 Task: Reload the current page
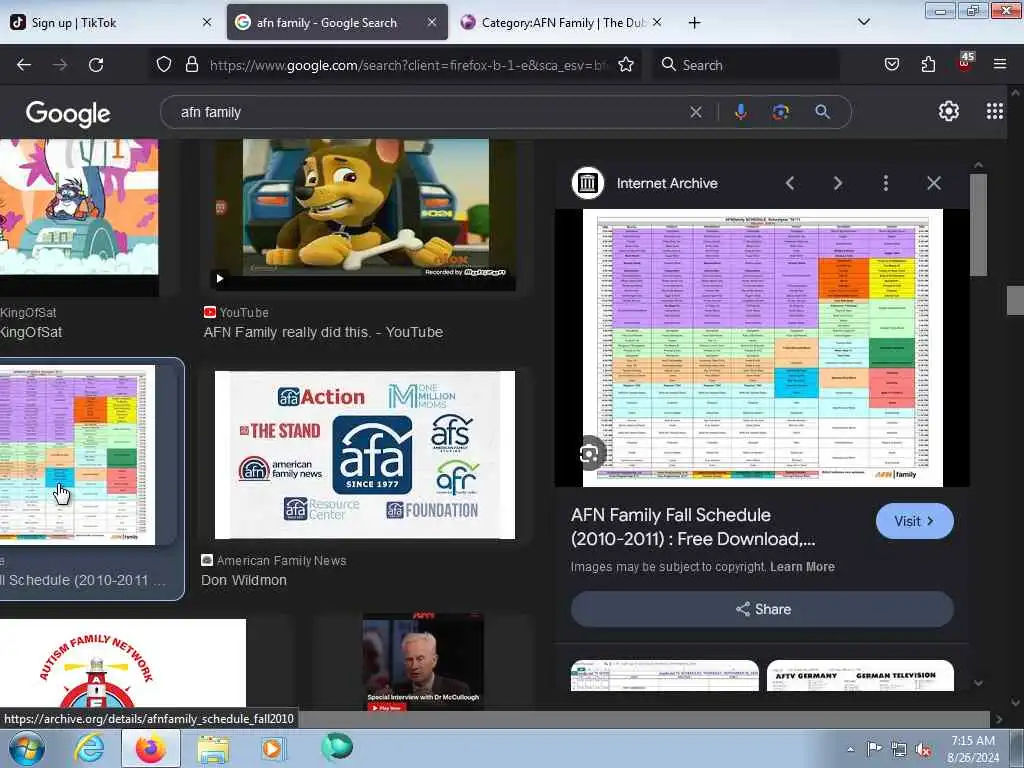[96, 65]
